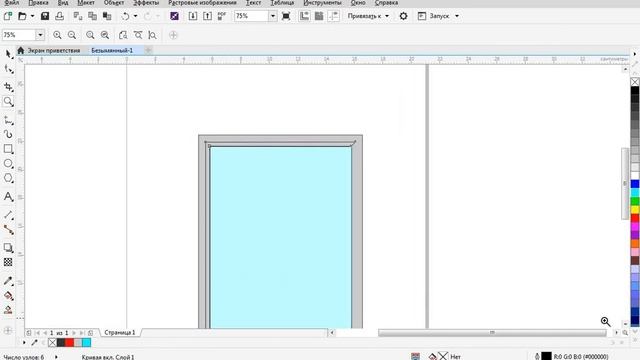Open the Справка menu
This screenshot has height=360, width=640.
tap(386, 3)
